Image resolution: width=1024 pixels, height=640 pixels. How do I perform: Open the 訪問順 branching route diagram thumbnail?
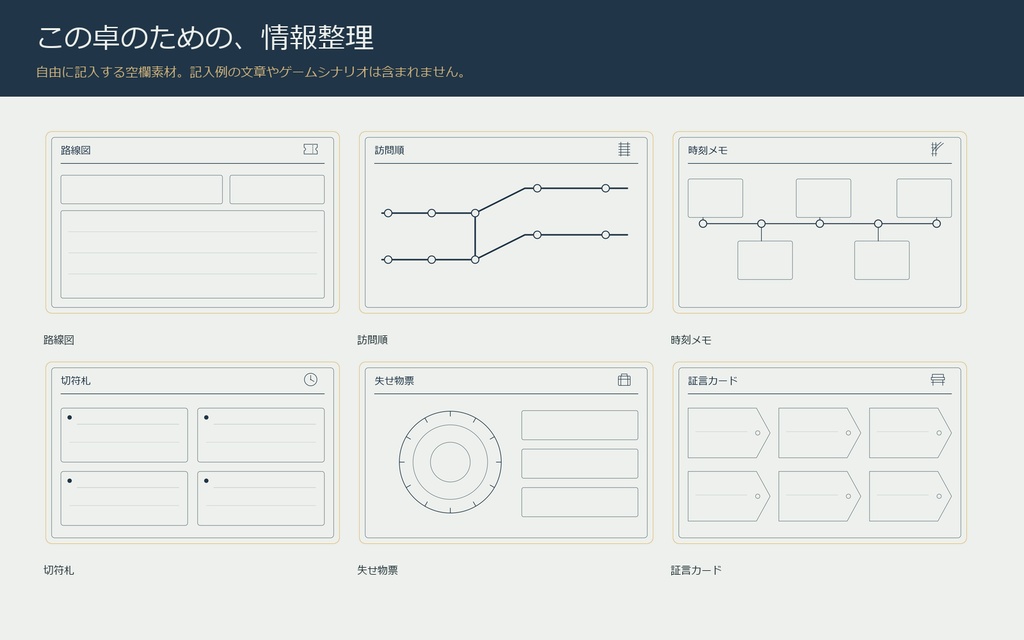point(506,223)
